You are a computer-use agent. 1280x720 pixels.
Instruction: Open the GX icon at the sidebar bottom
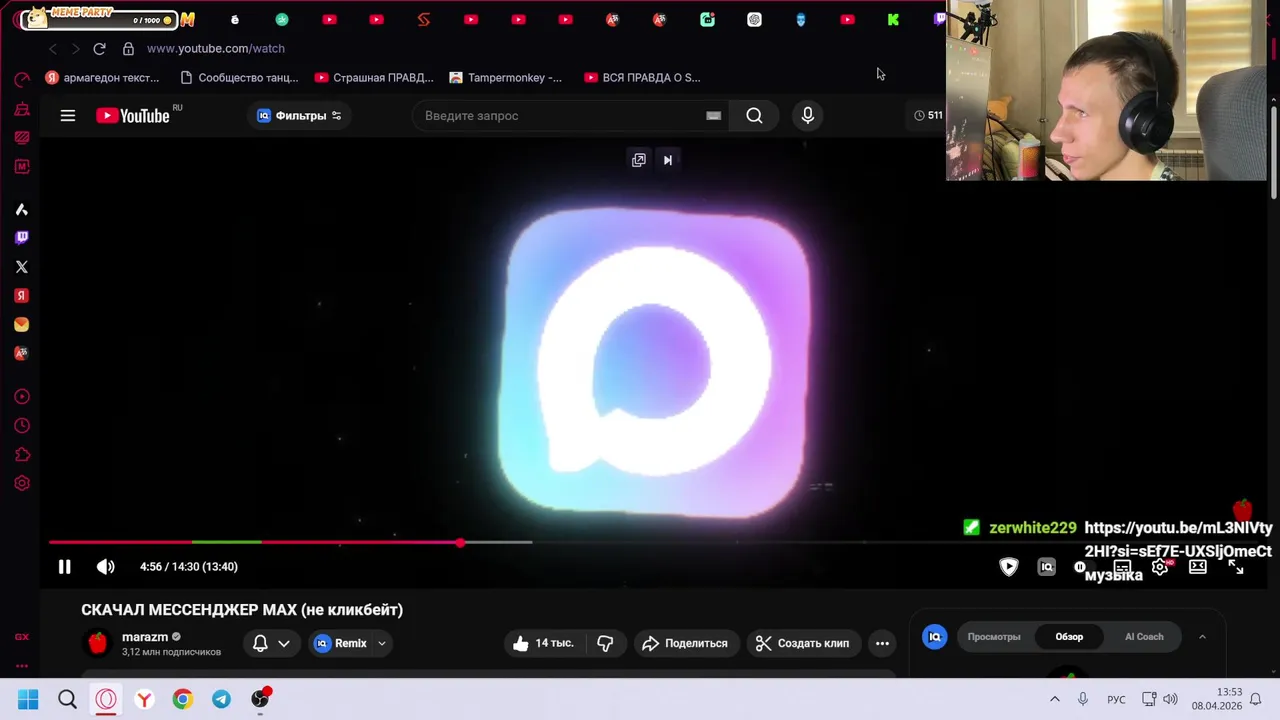(x=22, y=637)
